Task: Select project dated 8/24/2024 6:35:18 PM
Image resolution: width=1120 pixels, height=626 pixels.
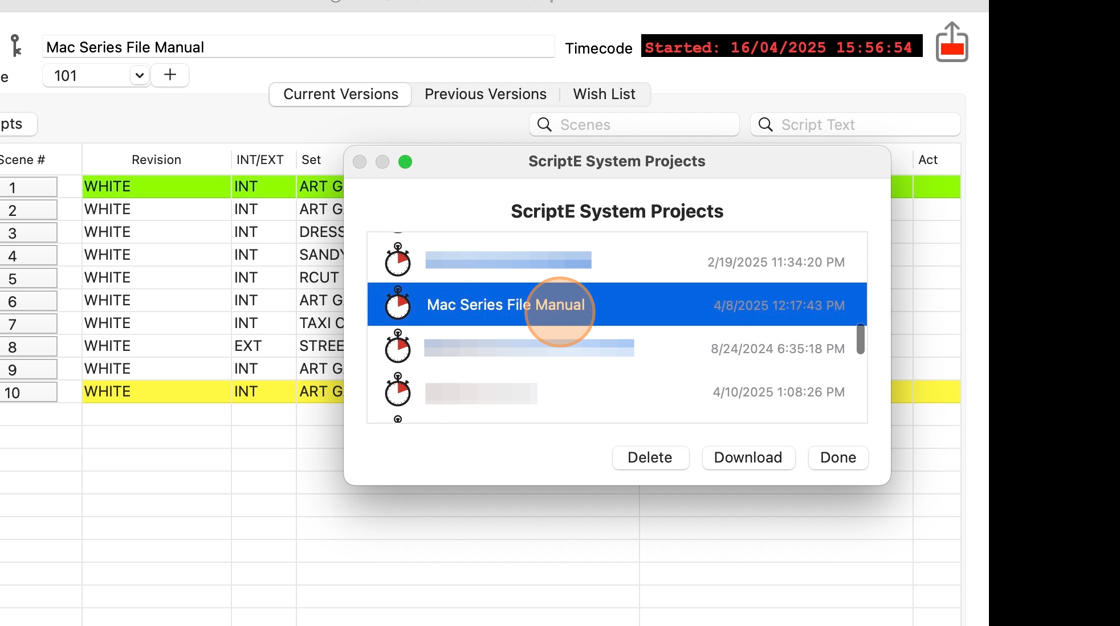Action: click(x=617, y=348)
